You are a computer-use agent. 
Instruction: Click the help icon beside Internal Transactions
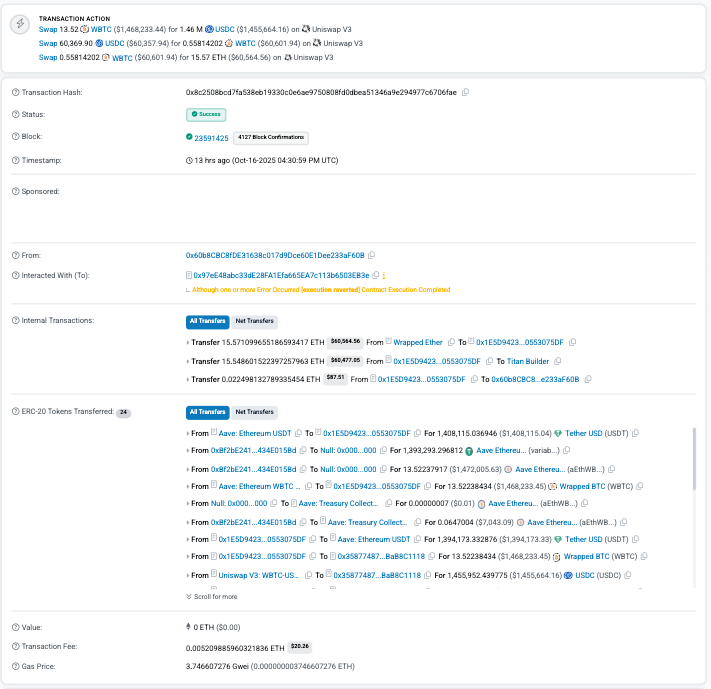point(15,320)
